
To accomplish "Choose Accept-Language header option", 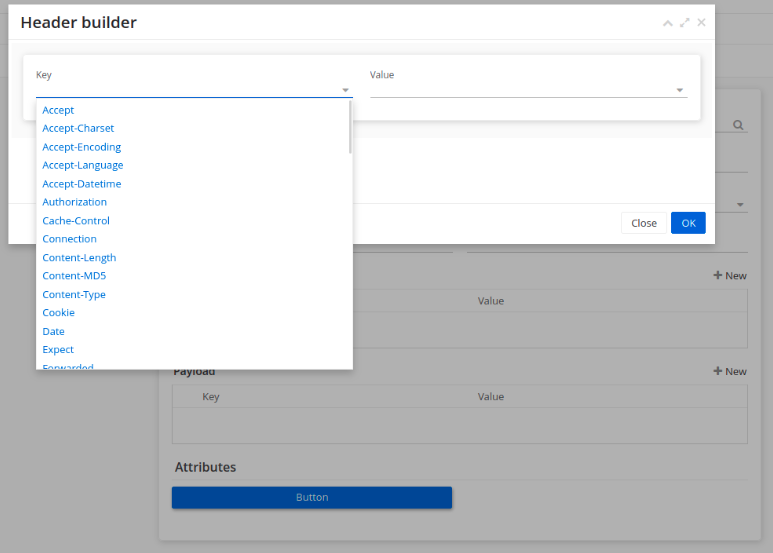I will tap(83, 166).
